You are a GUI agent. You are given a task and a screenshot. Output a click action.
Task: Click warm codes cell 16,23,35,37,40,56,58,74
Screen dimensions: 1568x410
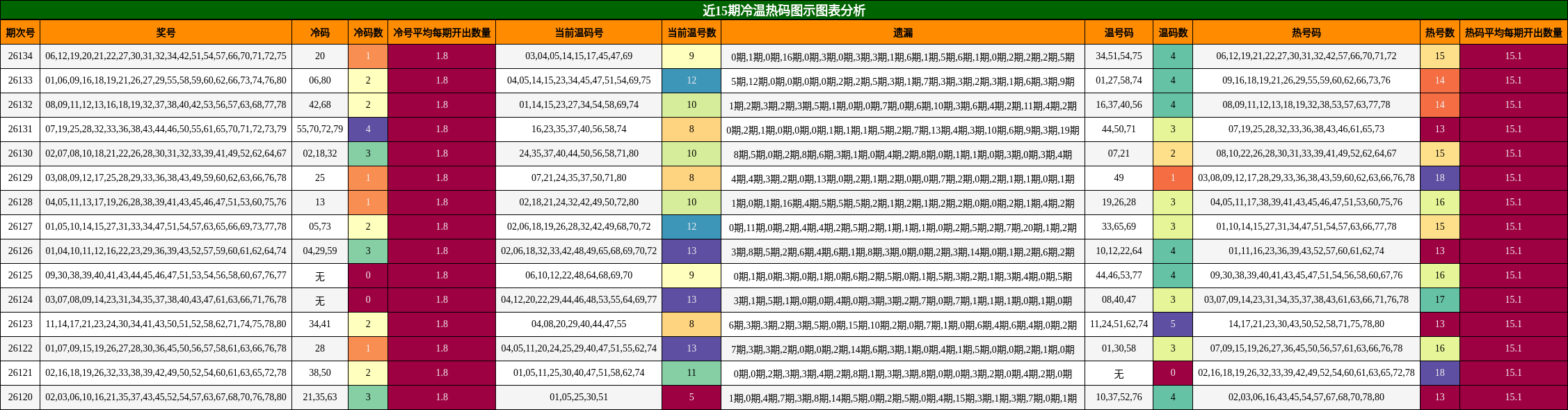579,129
